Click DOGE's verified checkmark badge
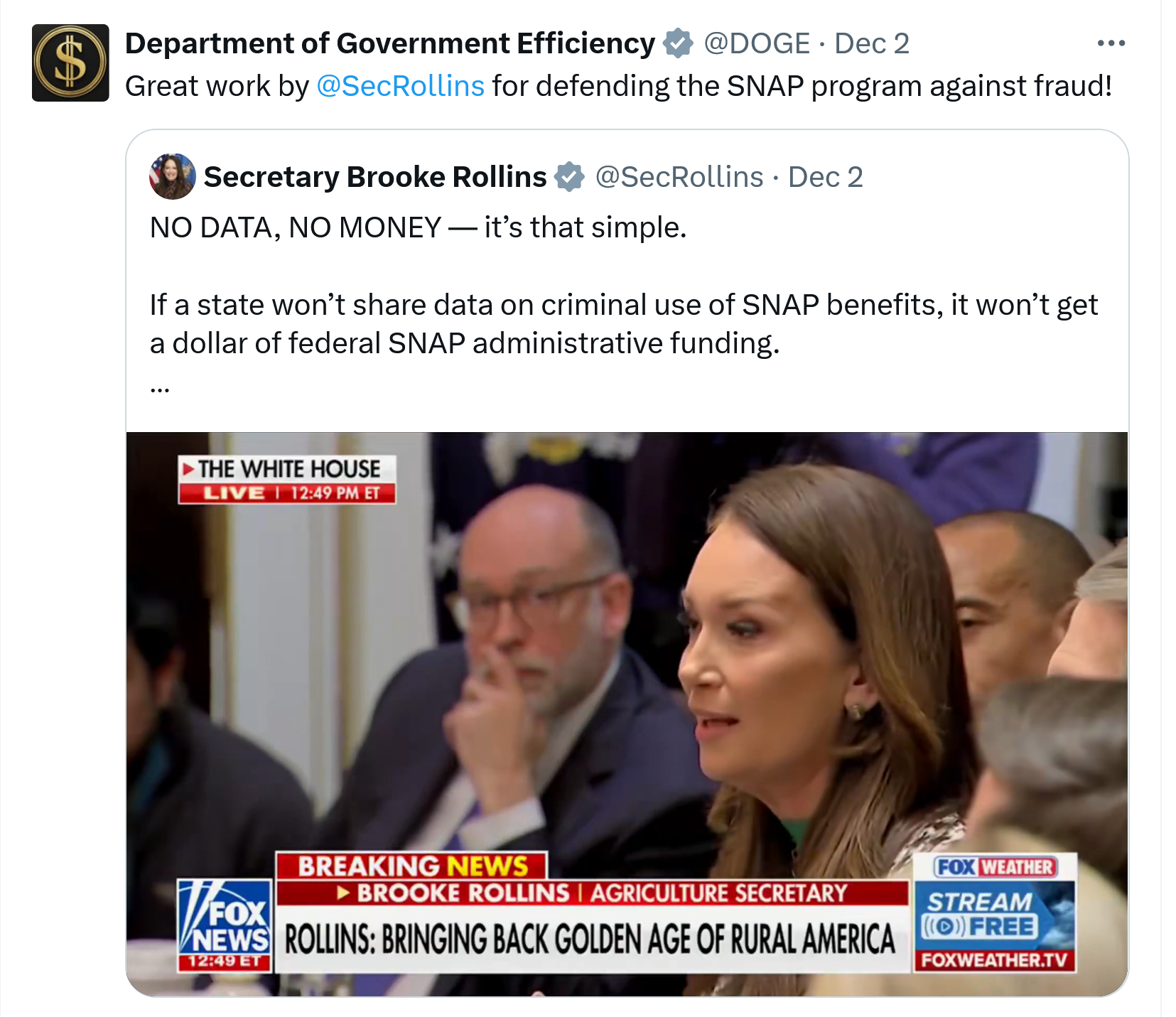 pos(678,43)
